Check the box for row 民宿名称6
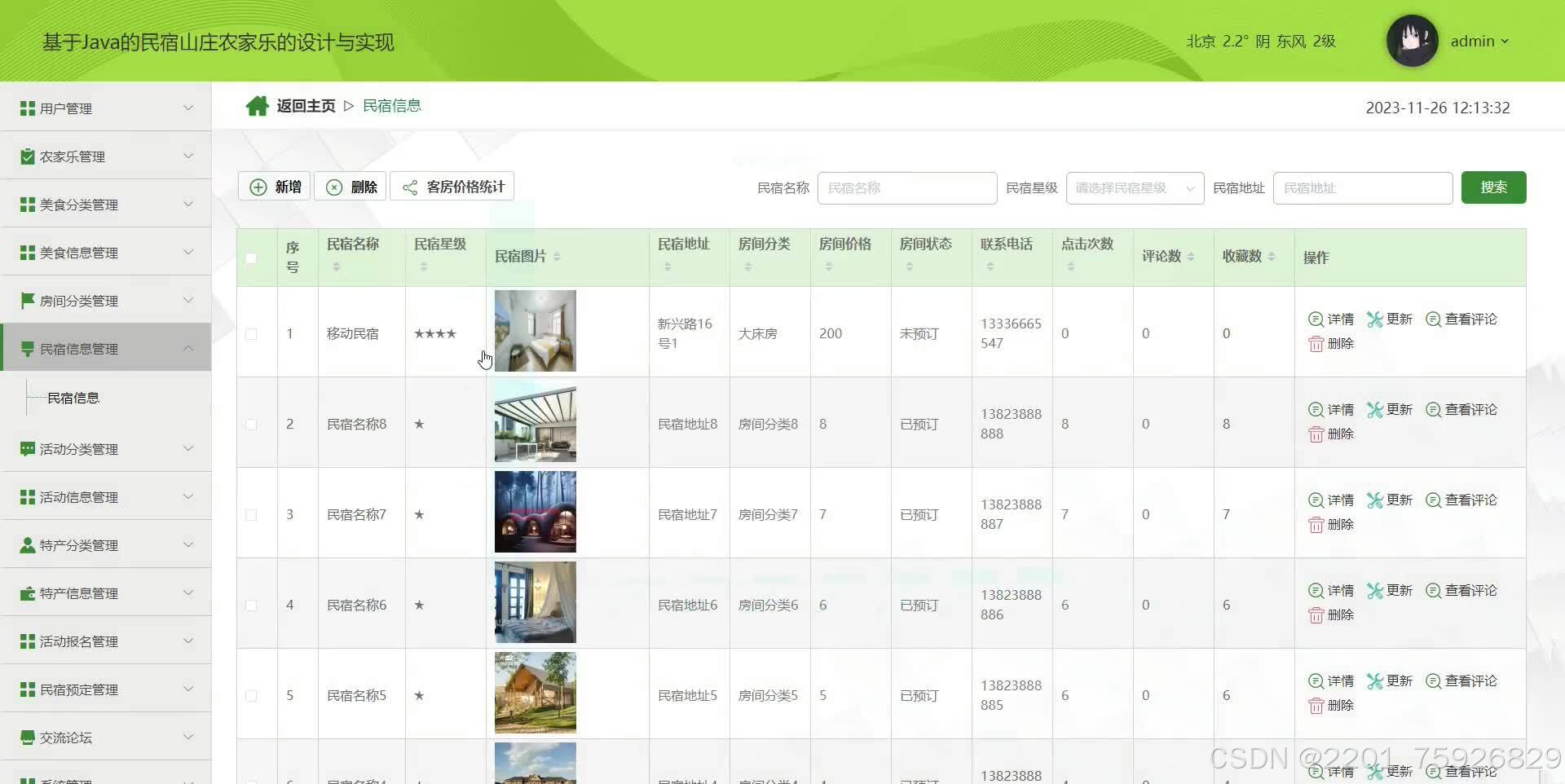The width and height of the screenshot is (1565, 784). (251, 606)
